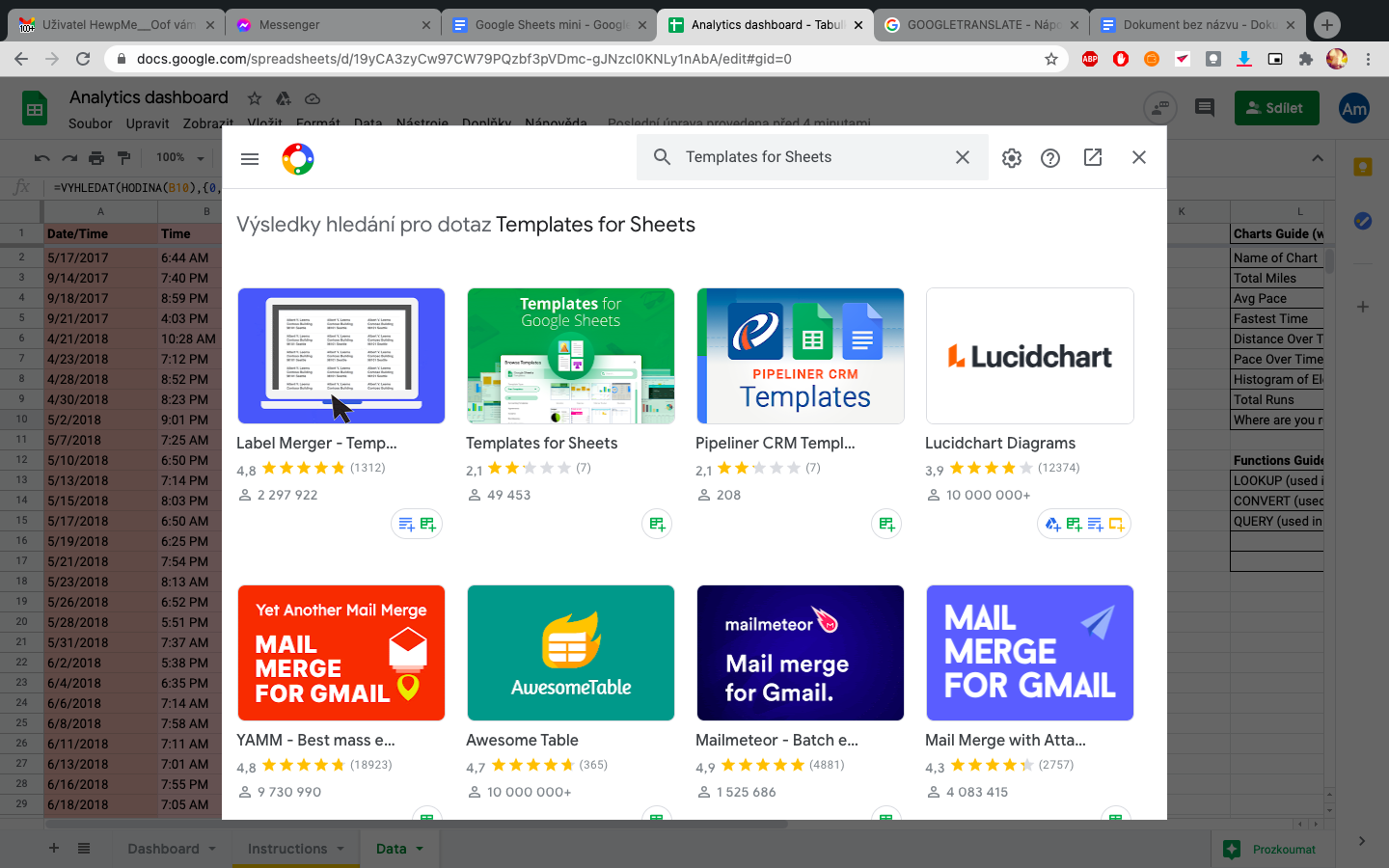Open the Data sheet tab dropdown arrow

point(420,849)
